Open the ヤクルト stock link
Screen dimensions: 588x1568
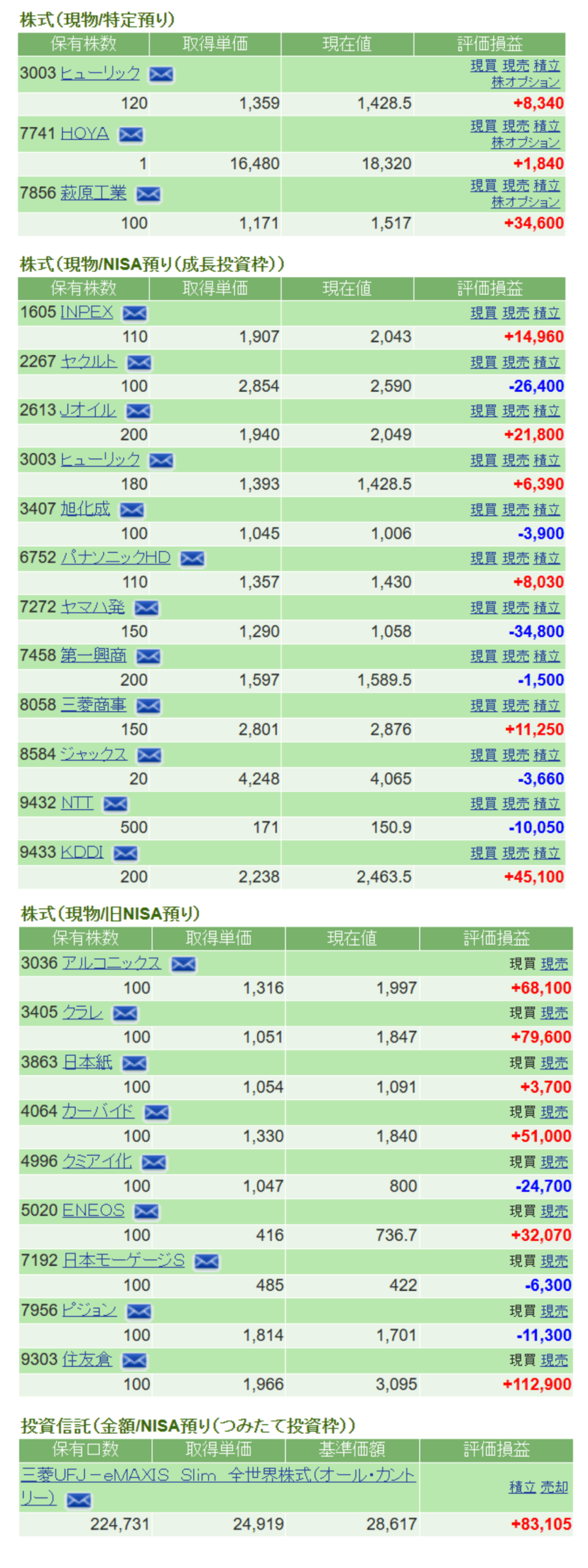point(89,361)
